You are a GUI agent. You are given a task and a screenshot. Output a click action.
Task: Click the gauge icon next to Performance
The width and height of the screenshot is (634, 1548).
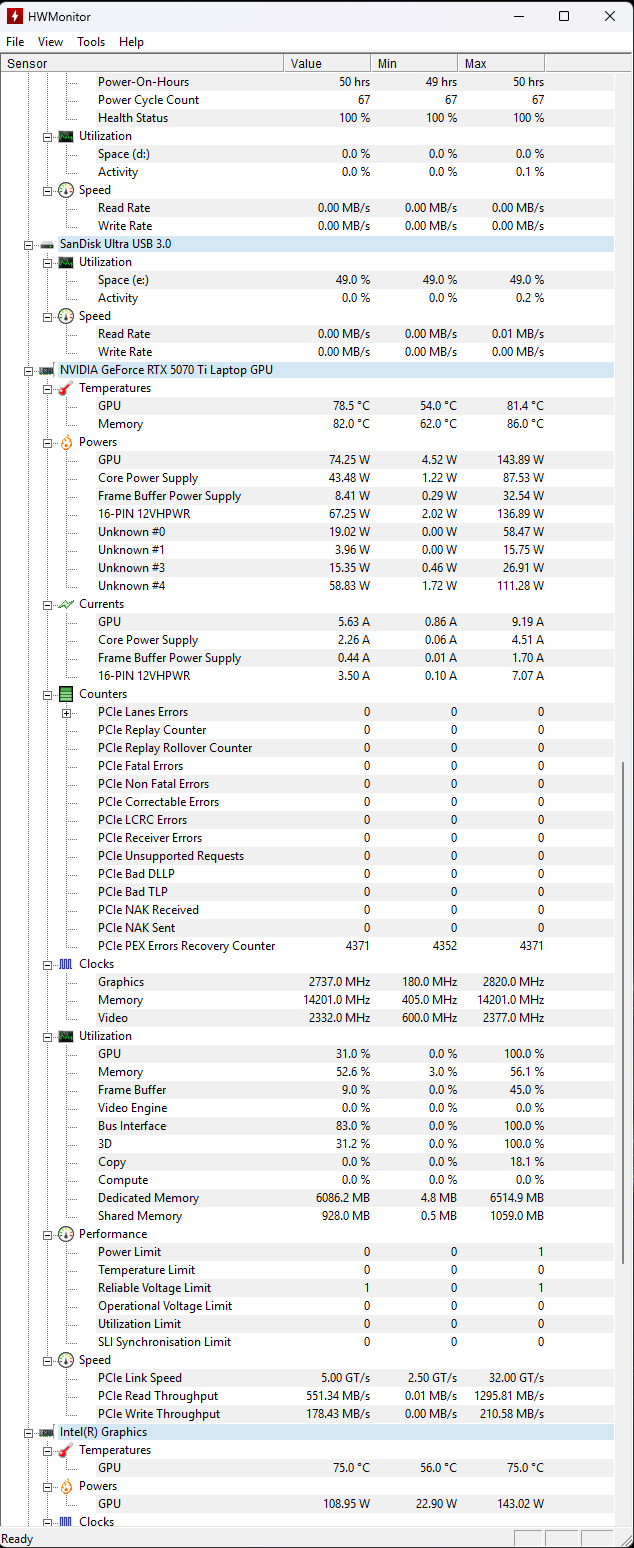(x=66, y=1234)
